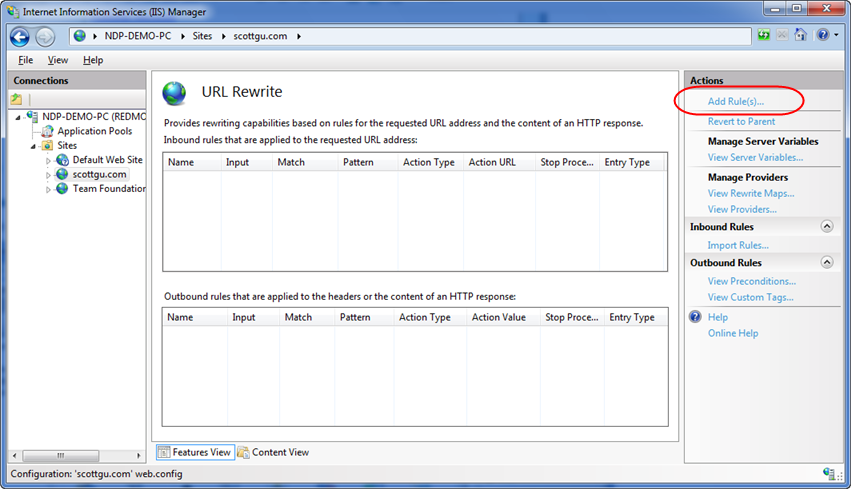Viewport: 851px width, 489px height.
Task: Sort inbound rules by Action URL column
Action: (x=499, y=162)
